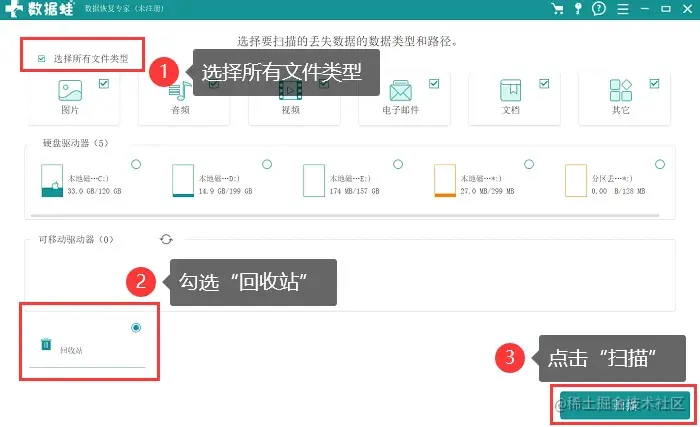
Task: Uncheck the 文档 checkbox
Action: tap(544, 84)
